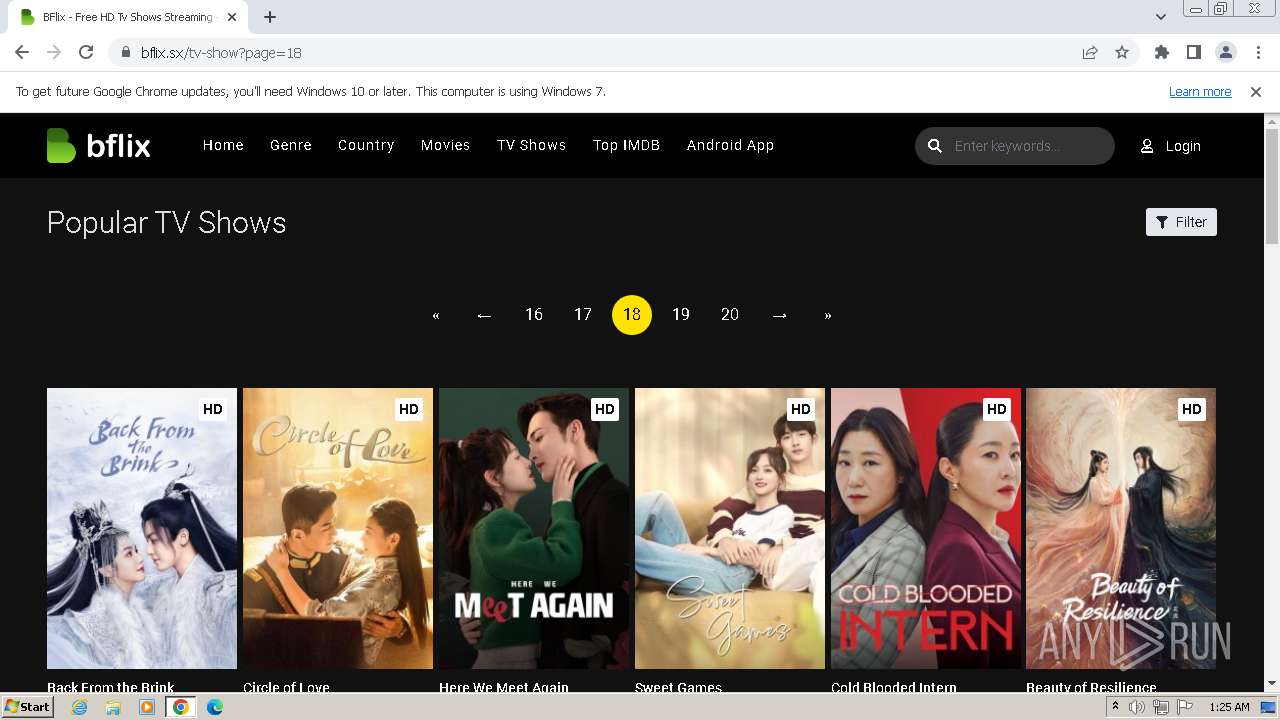The height and width of the screenshot is (720, 1280).
Task: Close the BFlix browser tab
Action: (x=233, y=17)
